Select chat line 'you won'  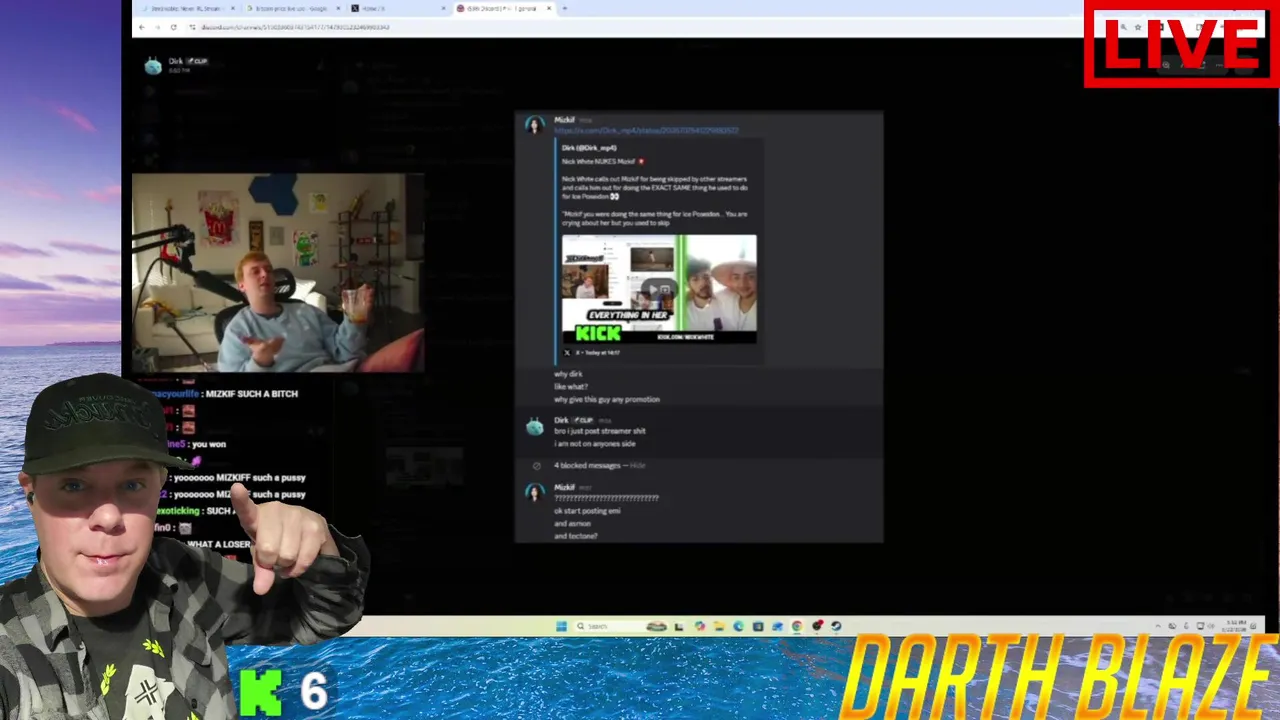coord(209,444)
